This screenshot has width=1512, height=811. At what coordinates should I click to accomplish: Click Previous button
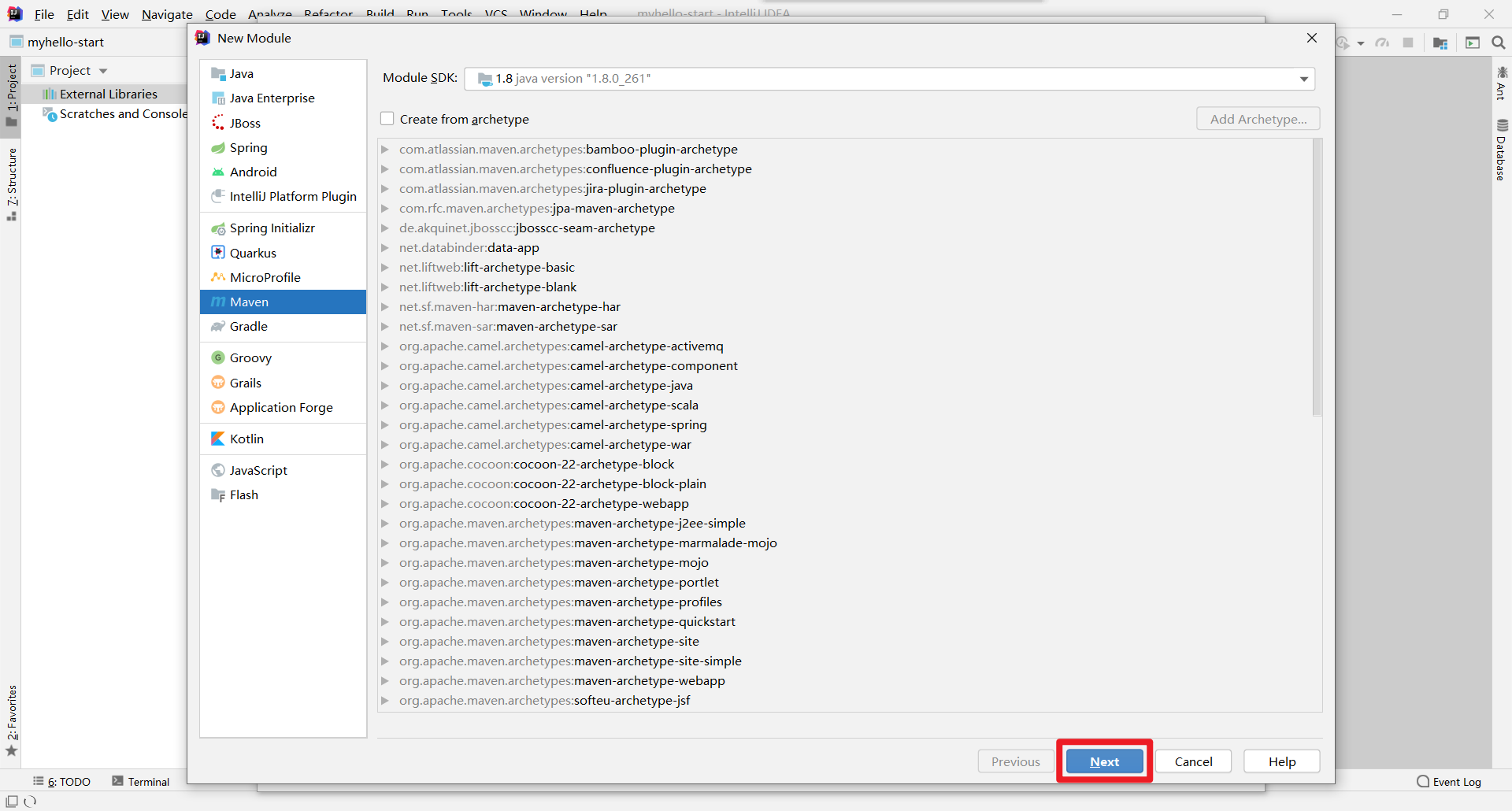(1015, 761)
